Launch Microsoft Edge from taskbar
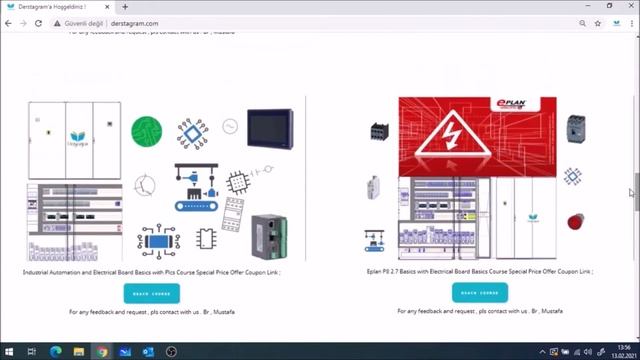This screenshot has width=640, height=360. 56,351
